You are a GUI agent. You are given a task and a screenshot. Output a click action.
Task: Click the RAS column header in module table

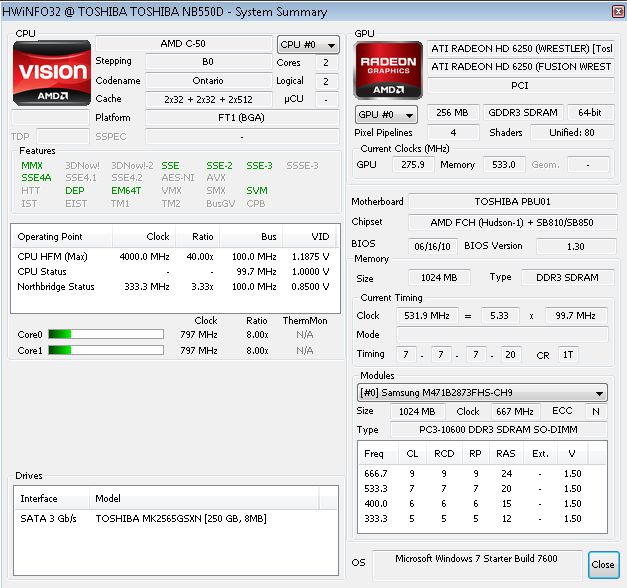[x=506, y=454]
